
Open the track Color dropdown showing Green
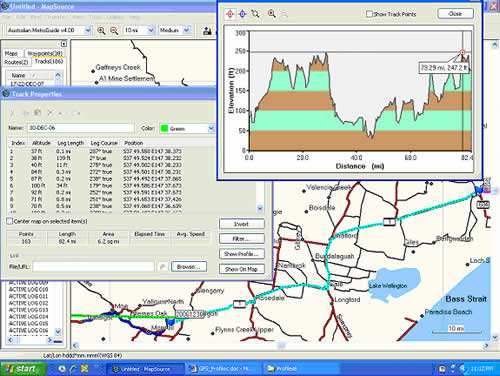(187, 129)
